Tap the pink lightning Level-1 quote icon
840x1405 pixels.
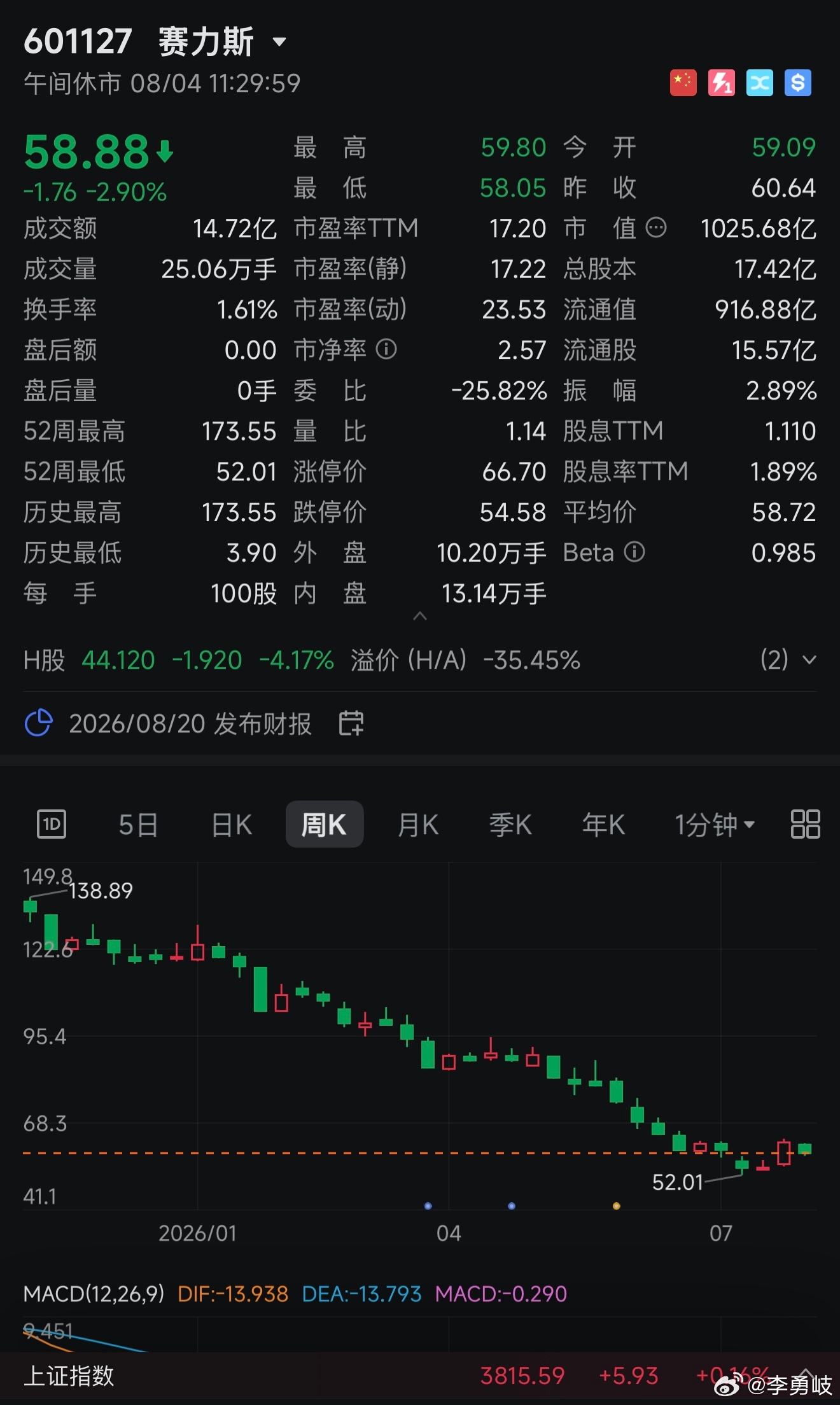click(x=721, y=83)
